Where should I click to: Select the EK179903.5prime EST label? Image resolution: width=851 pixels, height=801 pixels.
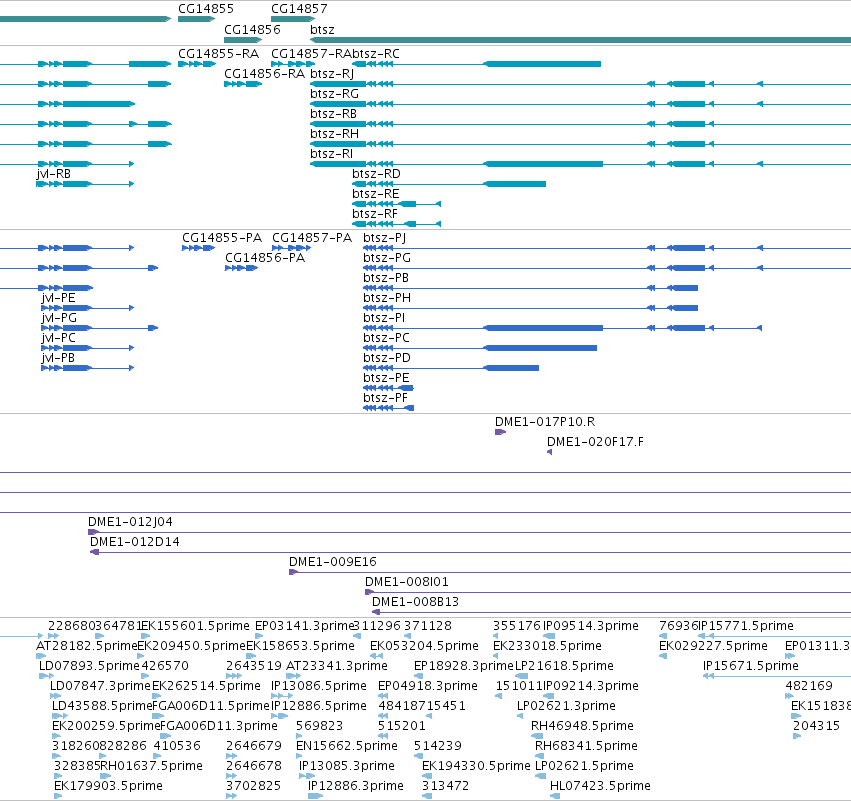(109, 786)
